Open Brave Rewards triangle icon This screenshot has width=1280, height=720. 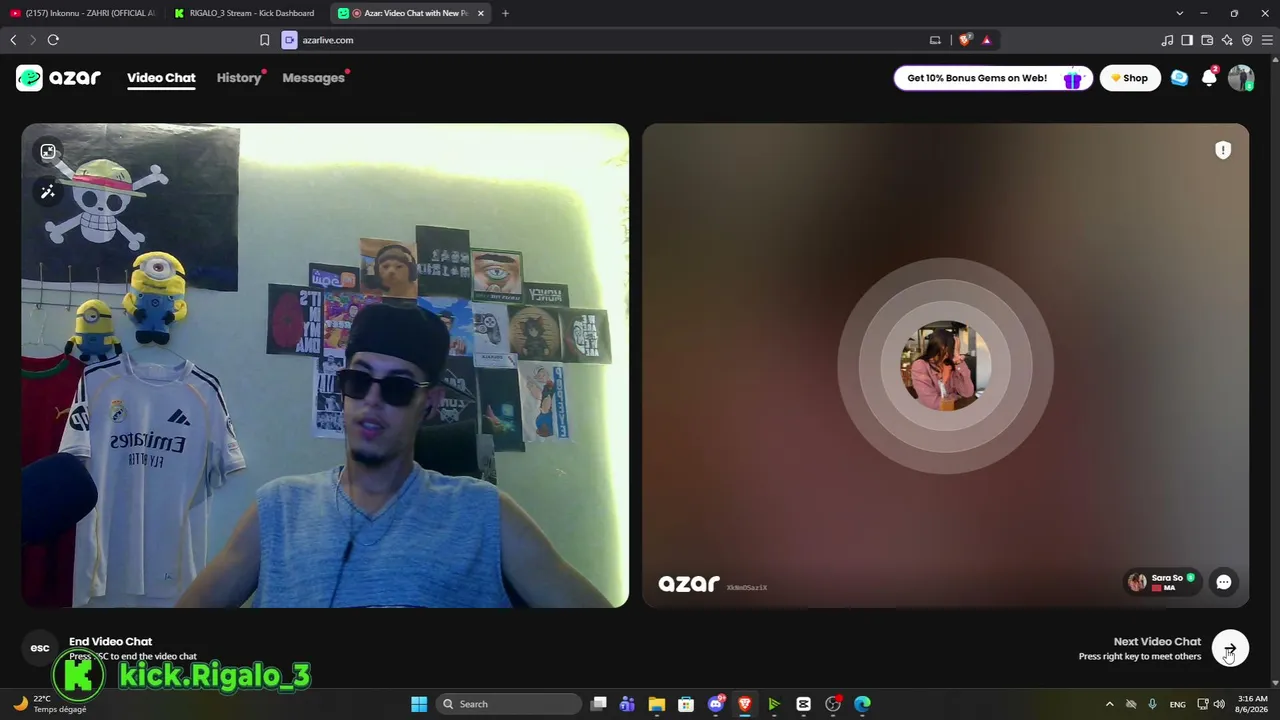986,40
